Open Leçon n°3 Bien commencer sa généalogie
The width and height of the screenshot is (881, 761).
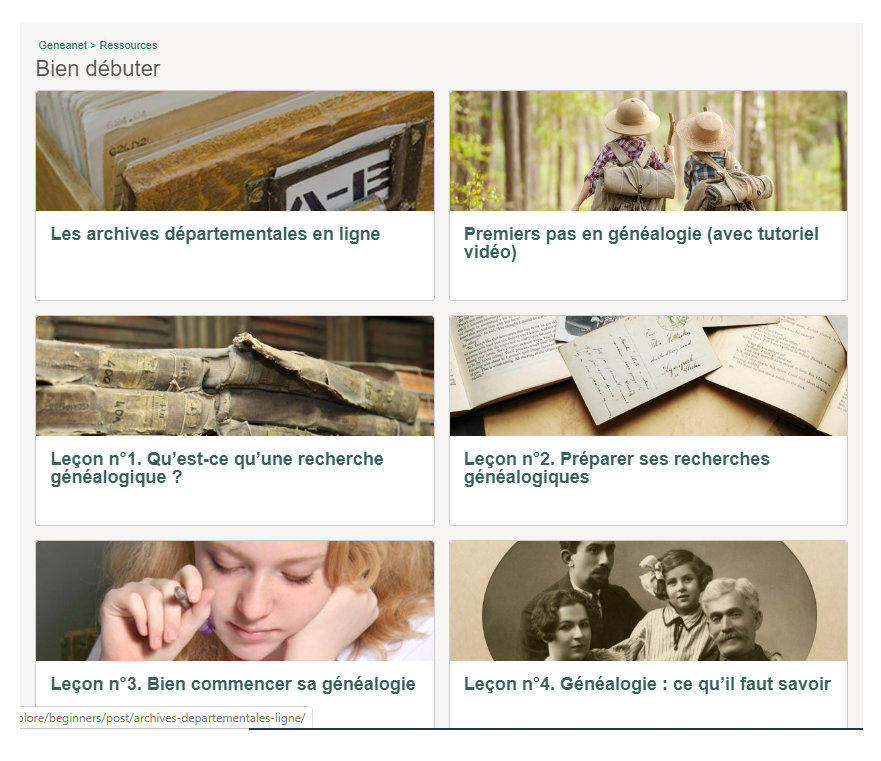(x=233, y=684)
